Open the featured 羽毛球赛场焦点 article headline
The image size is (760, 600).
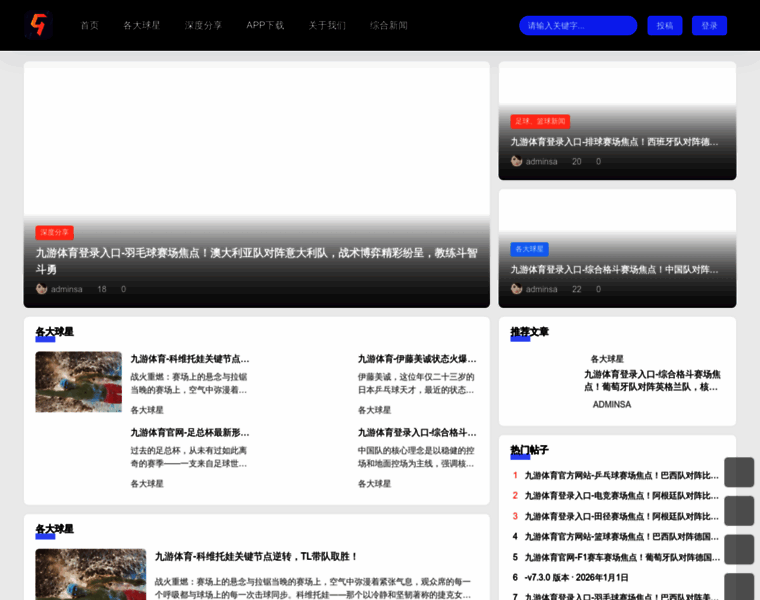tap(256, 261)
